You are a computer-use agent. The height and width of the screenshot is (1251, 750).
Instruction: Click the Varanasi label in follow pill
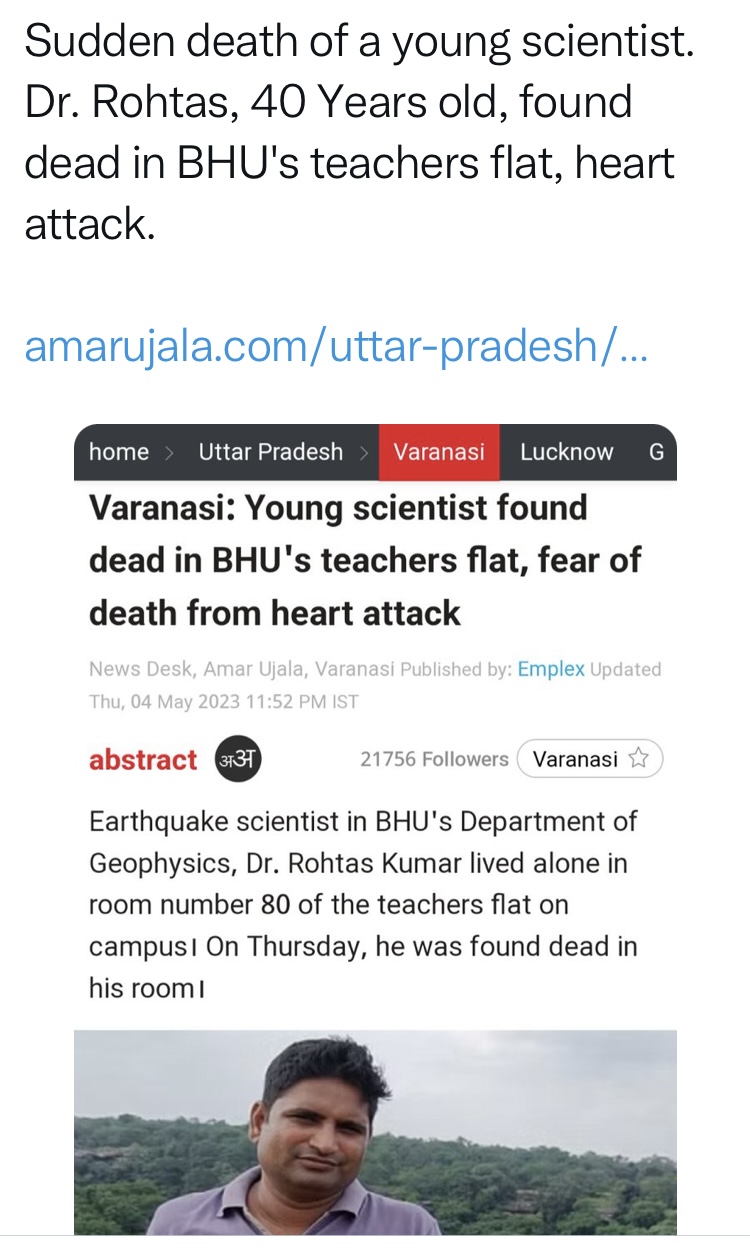click(x=575, y=759)
